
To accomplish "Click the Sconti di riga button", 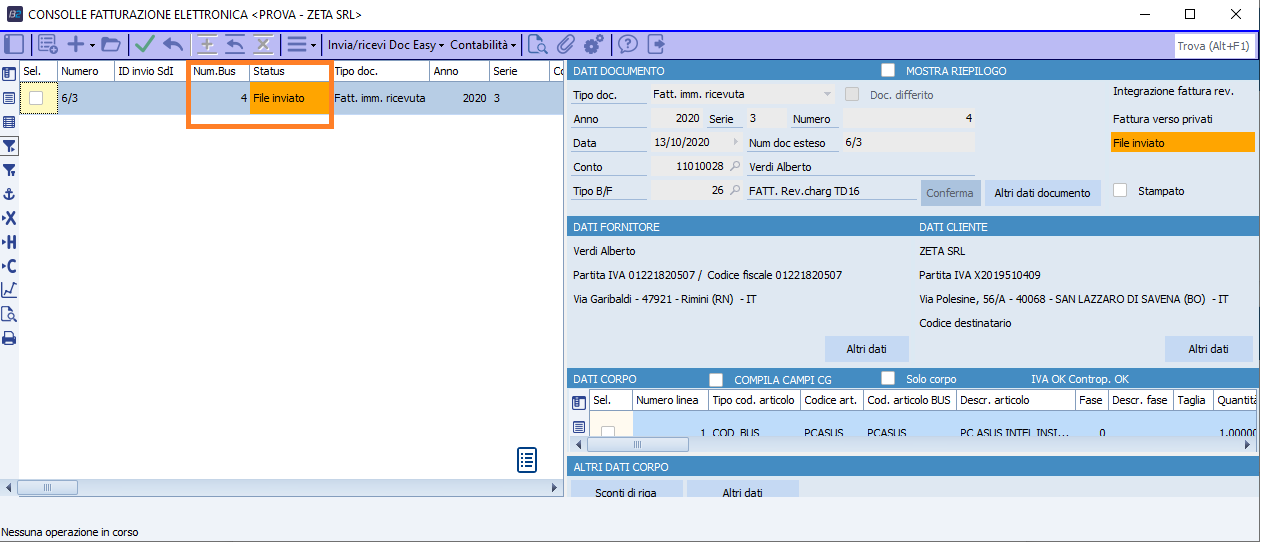I will point(626,492).
